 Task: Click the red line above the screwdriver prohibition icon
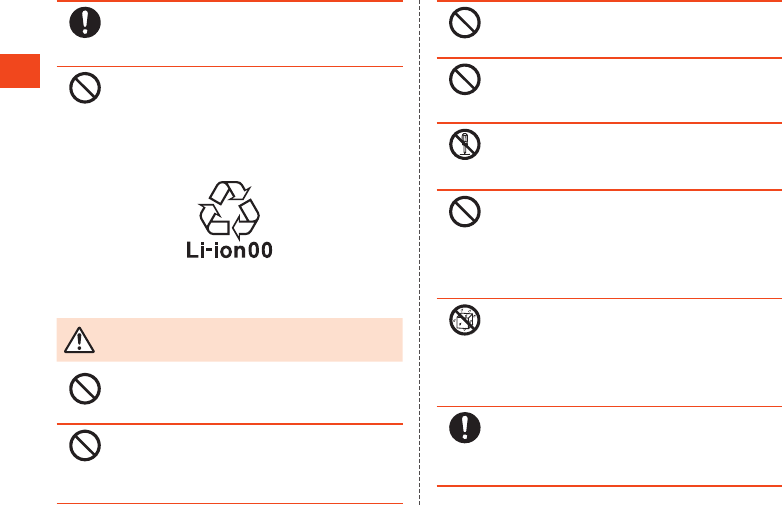pyautogui.click(x=609, y=123)
